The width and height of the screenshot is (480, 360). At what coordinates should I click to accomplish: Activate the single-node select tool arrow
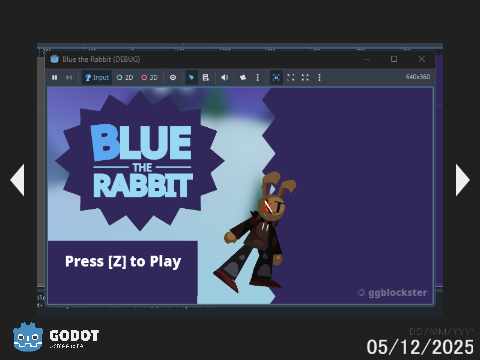[x=191, y=78]
